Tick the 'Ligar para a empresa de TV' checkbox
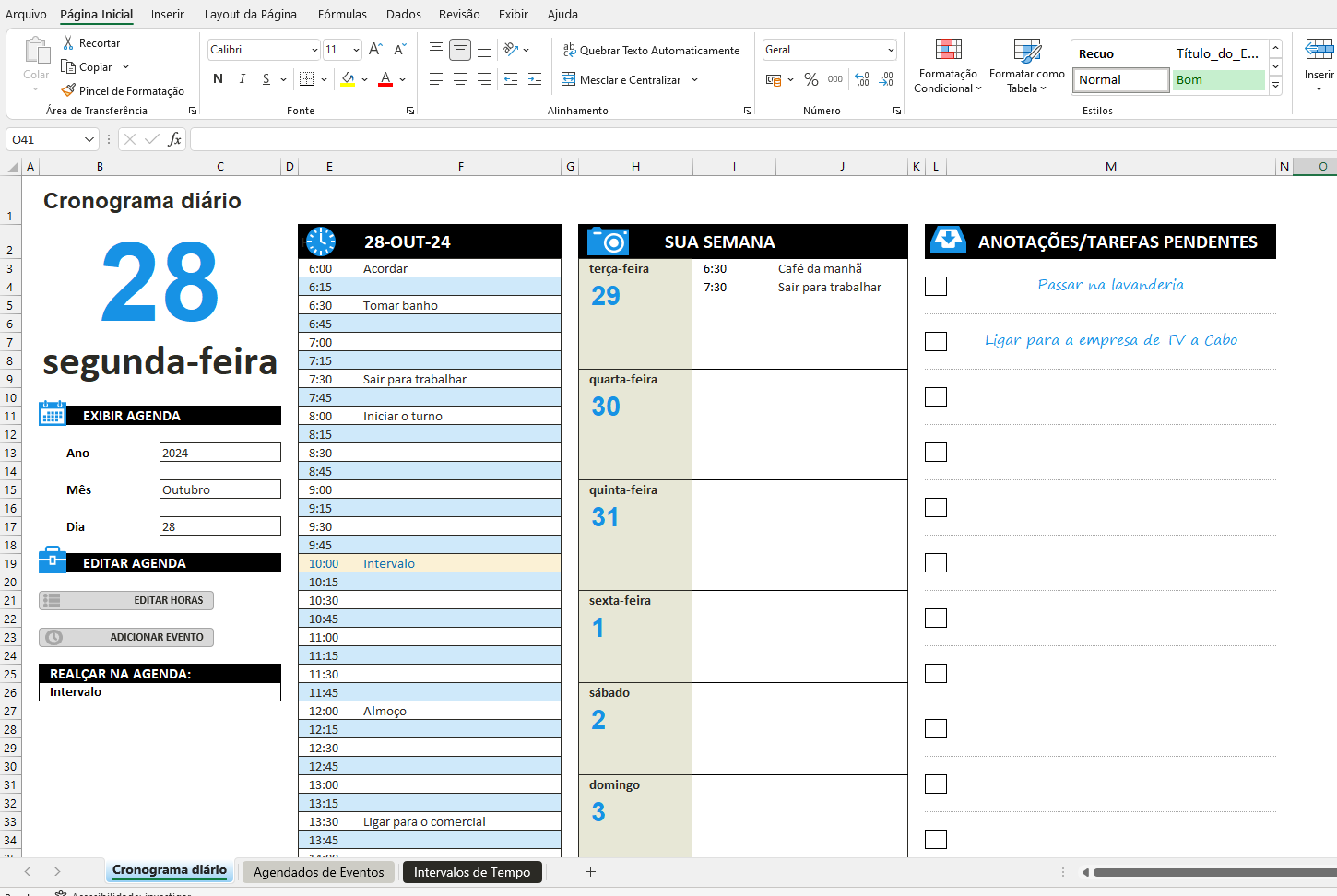 click(x=936, y=342)
